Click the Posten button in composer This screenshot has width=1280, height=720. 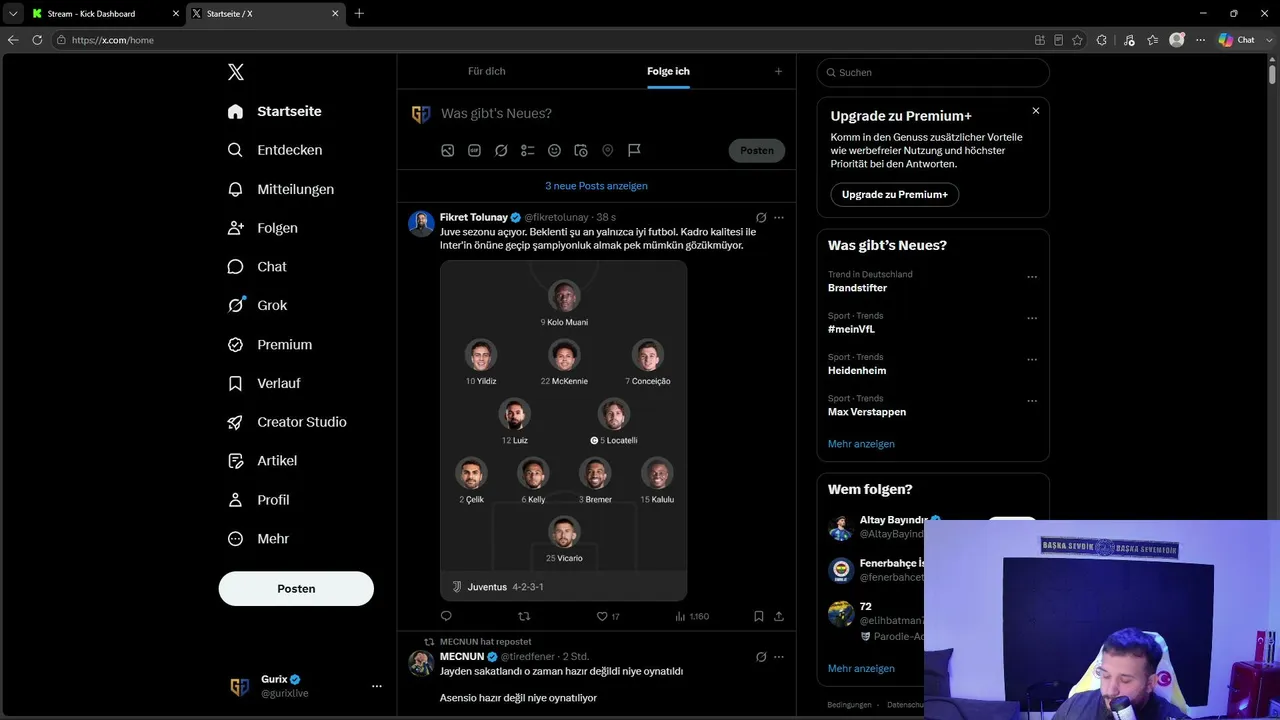757,150
